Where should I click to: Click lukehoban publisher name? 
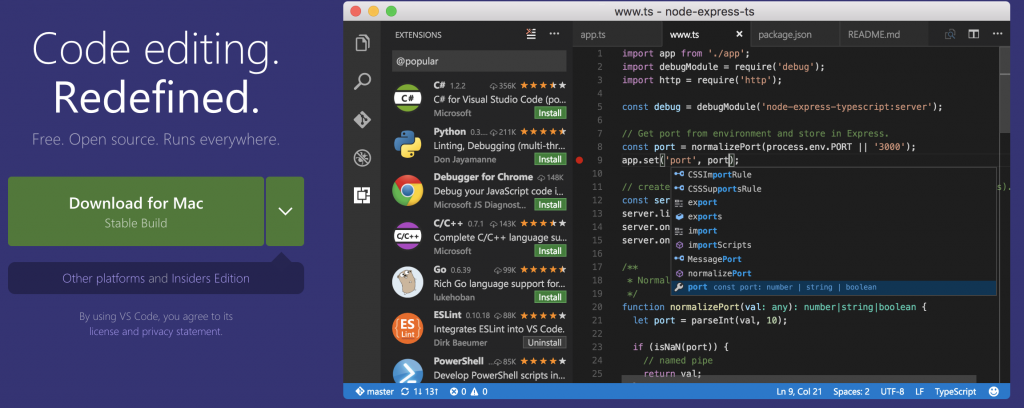pos(454,297)
